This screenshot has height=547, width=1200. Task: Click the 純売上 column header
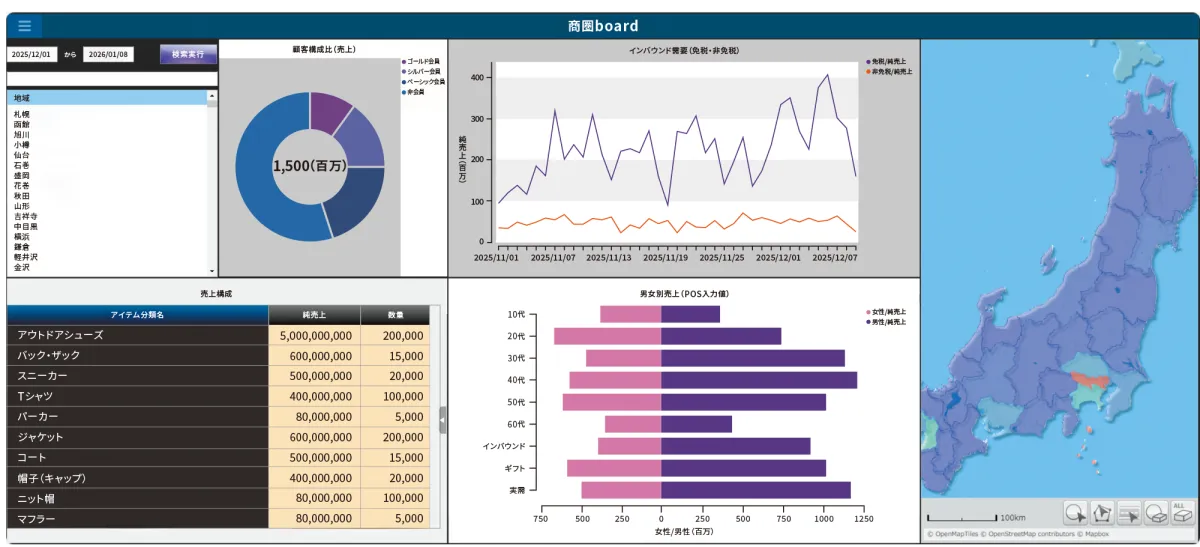pos(314,315)
